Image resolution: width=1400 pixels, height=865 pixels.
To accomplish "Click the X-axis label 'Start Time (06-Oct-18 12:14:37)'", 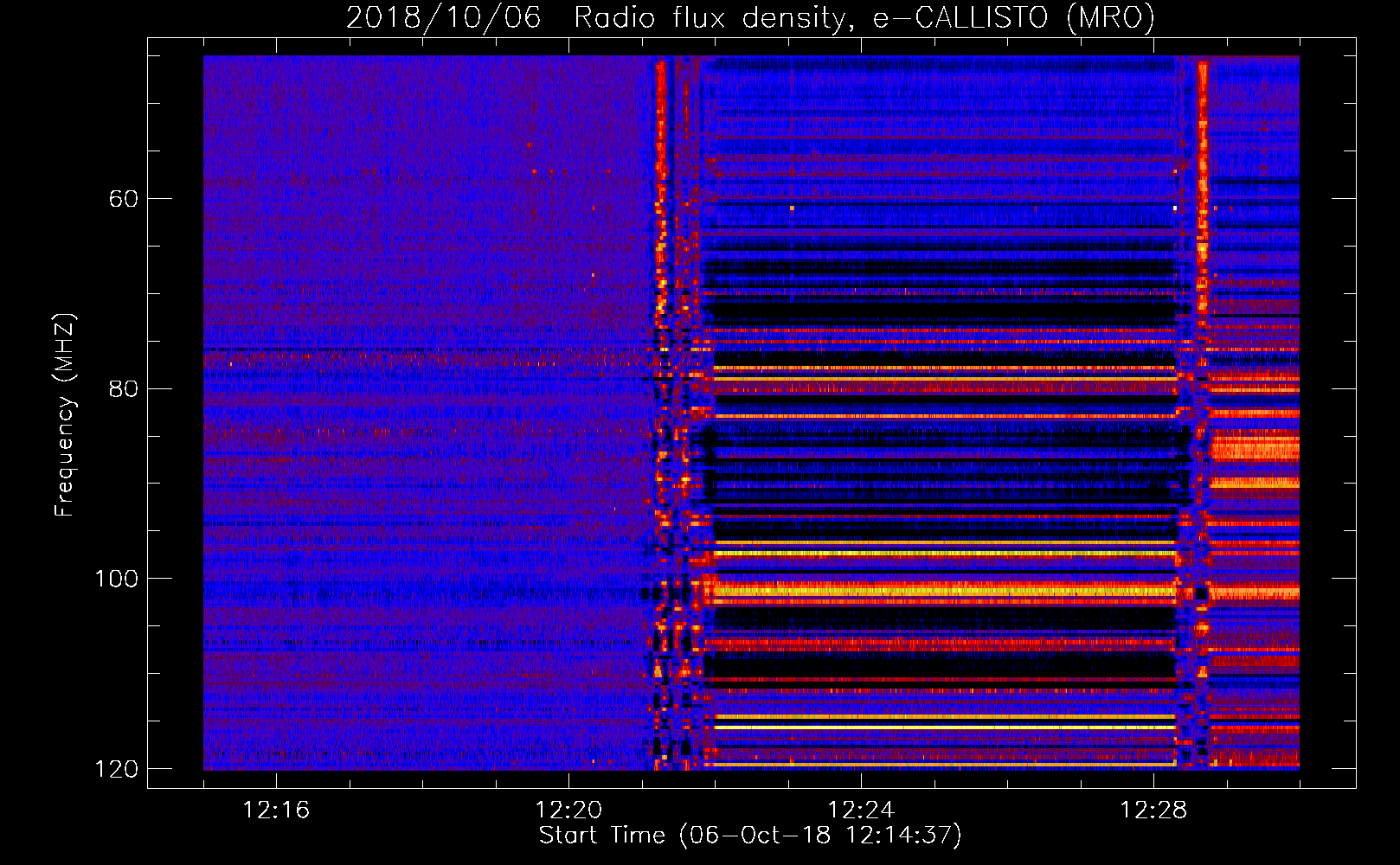I will click(750, 836).
